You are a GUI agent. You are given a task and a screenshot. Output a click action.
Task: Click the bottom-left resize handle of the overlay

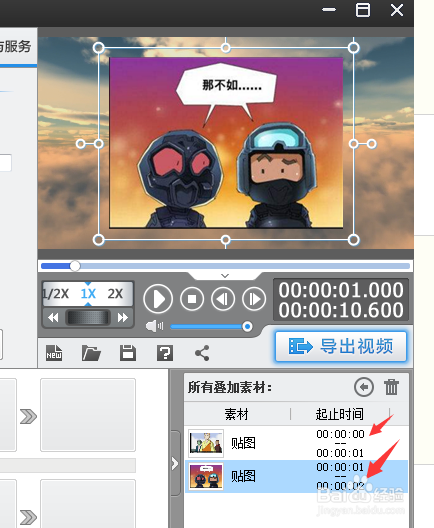click(99, 240)
